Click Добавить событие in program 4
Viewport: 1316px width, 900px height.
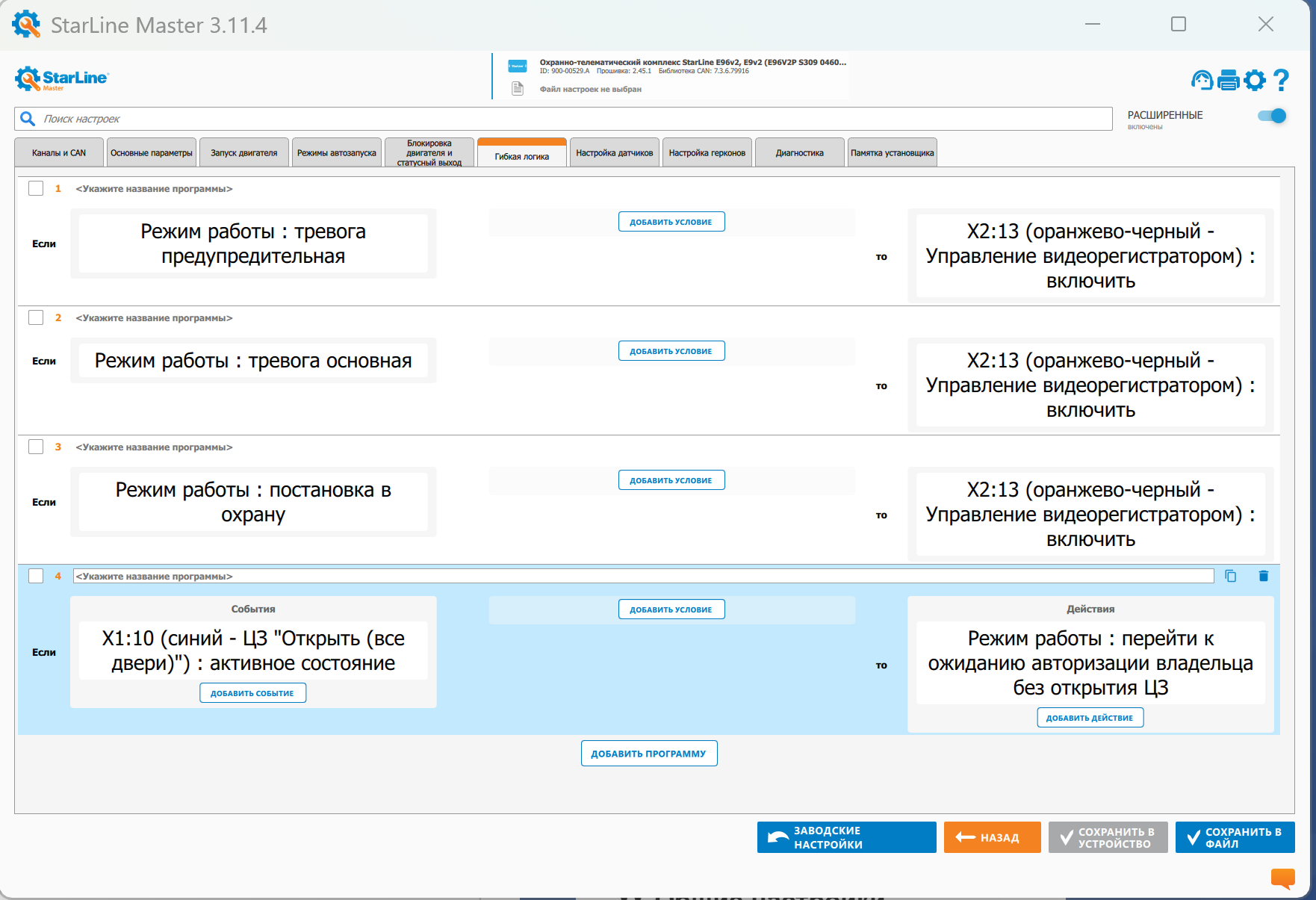coord(252,693)
